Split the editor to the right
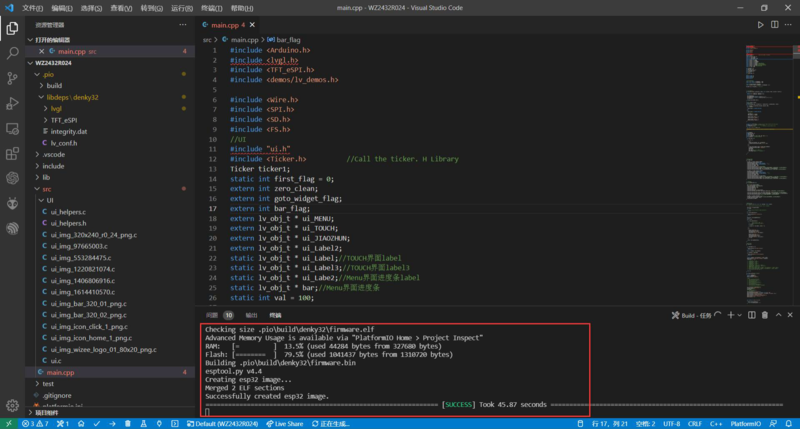The image size is (800, 429). [x=774, y=24]
